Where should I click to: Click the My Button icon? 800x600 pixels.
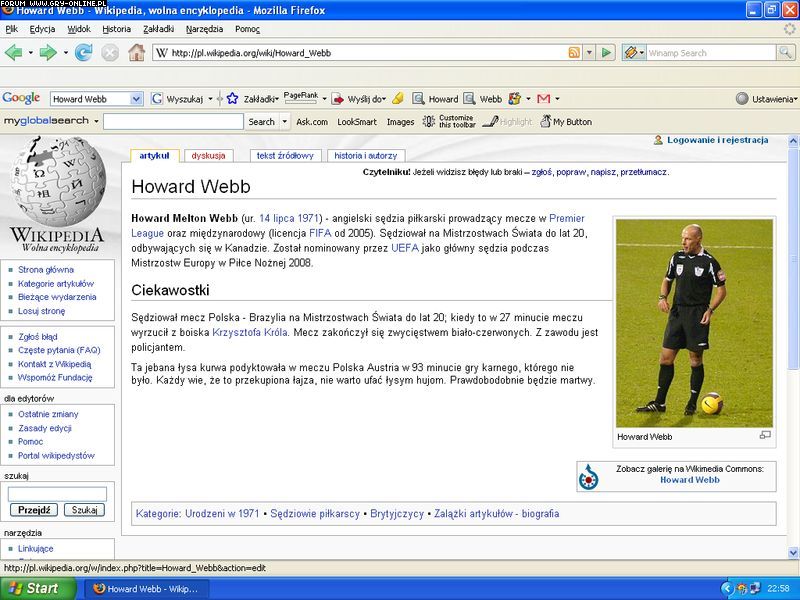click(545, 121)
